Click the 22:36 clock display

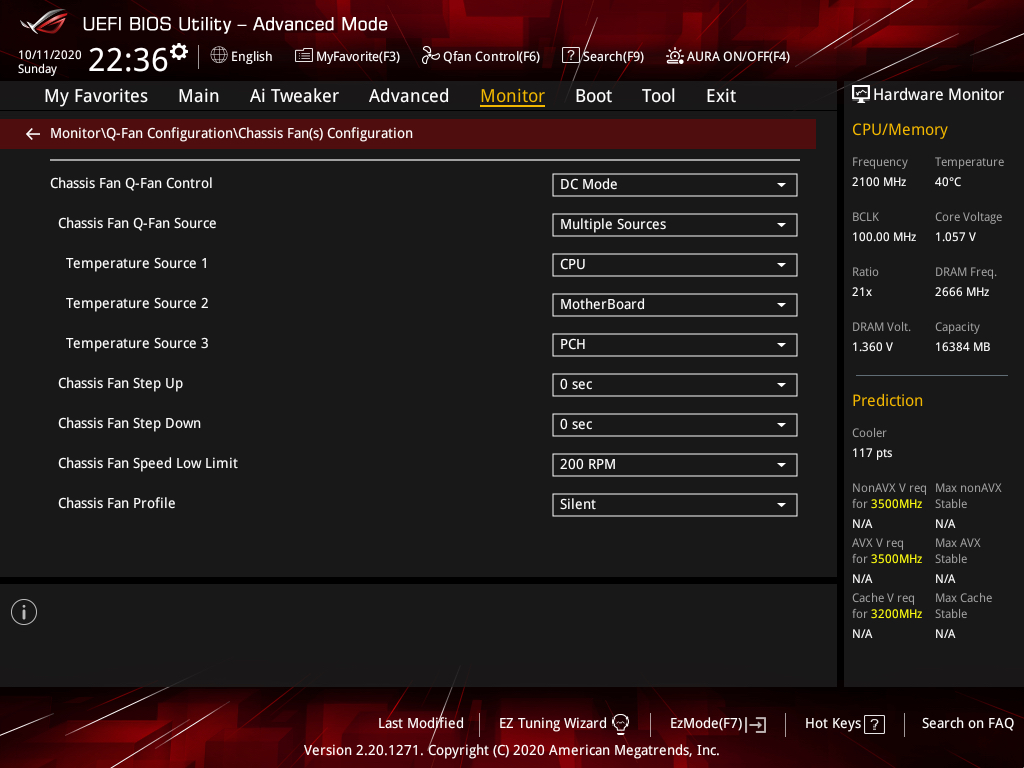pos(128,60)
